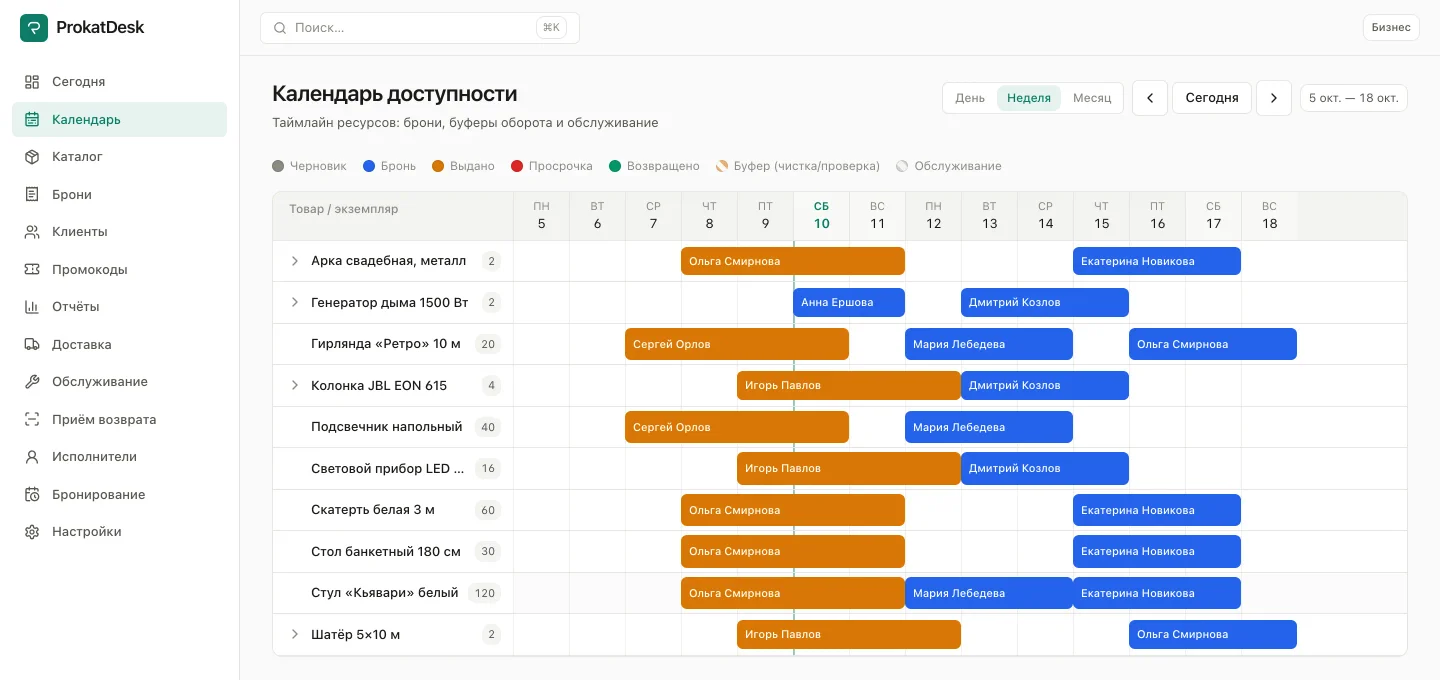Go to previous period with left arrow
The width and height of the screenshot is (1440, 680).
(x=1150, y=98)
